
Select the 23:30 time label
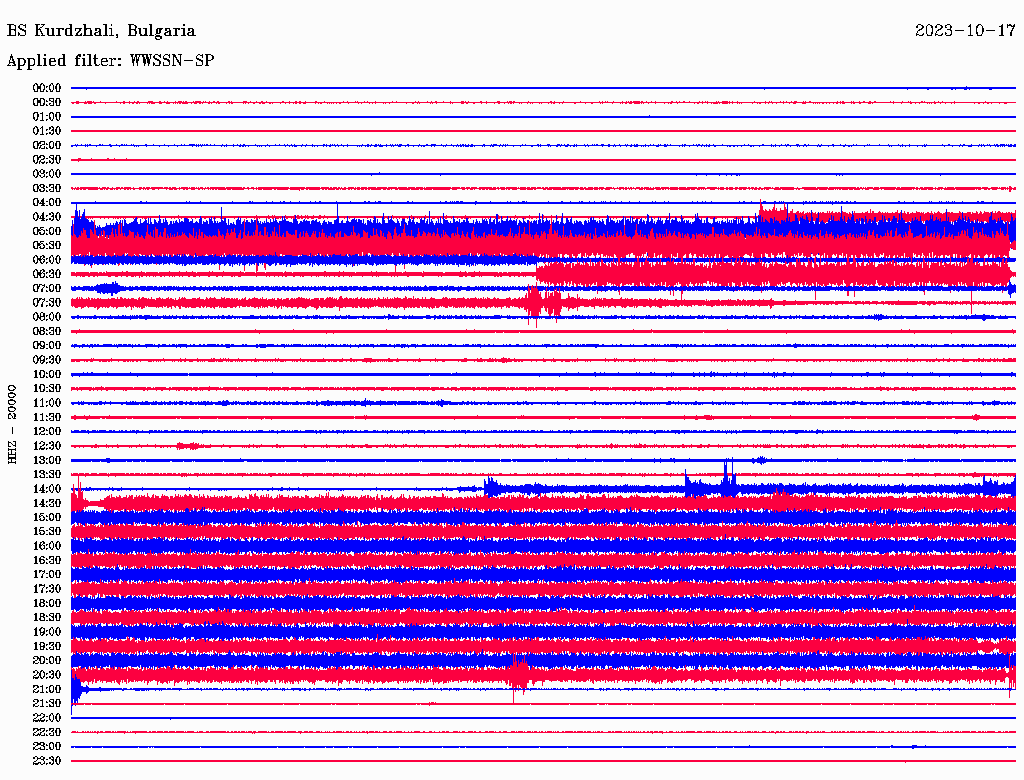46,761
